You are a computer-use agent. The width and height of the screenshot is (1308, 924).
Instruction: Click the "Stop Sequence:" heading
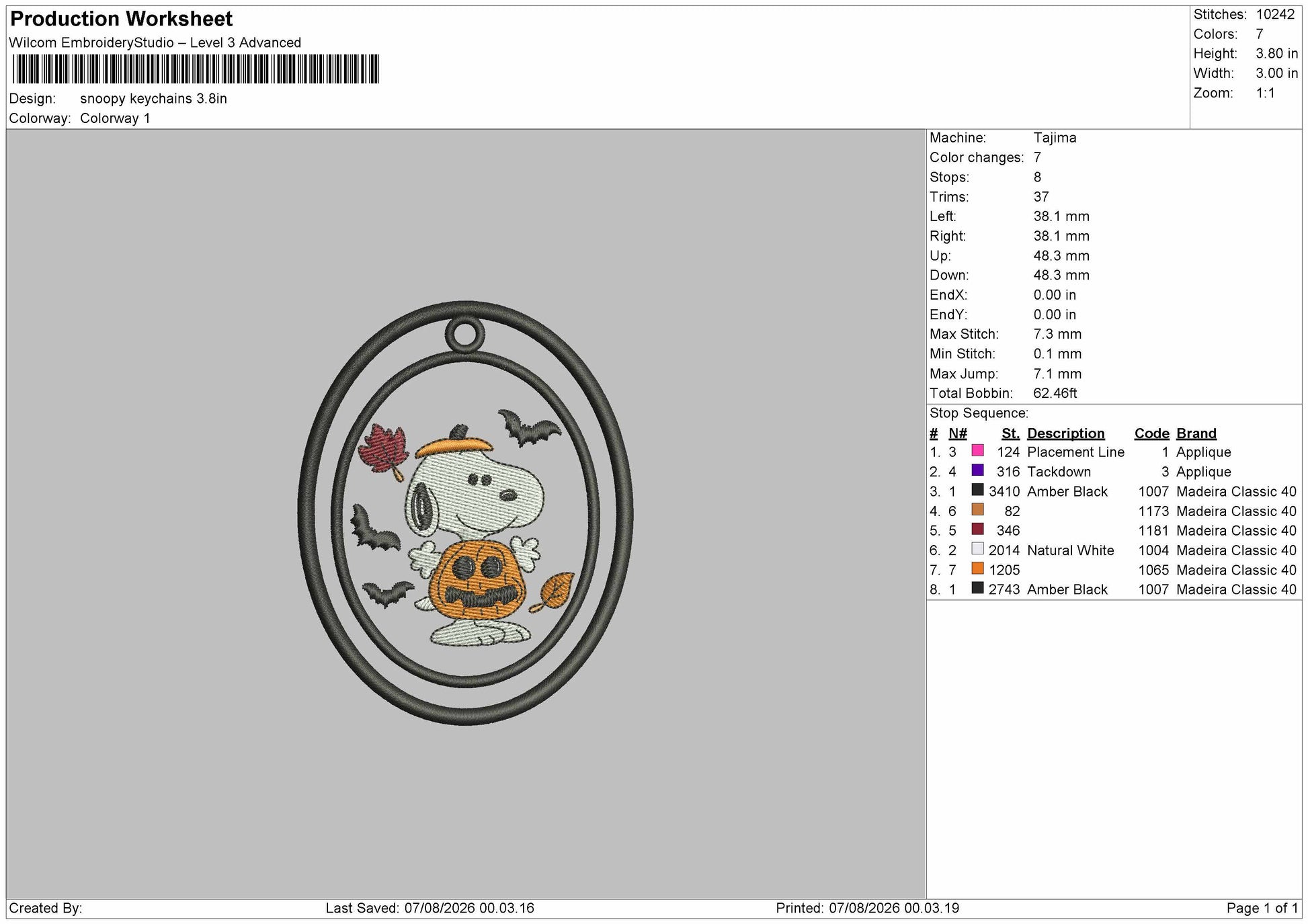tap(979, 414)
